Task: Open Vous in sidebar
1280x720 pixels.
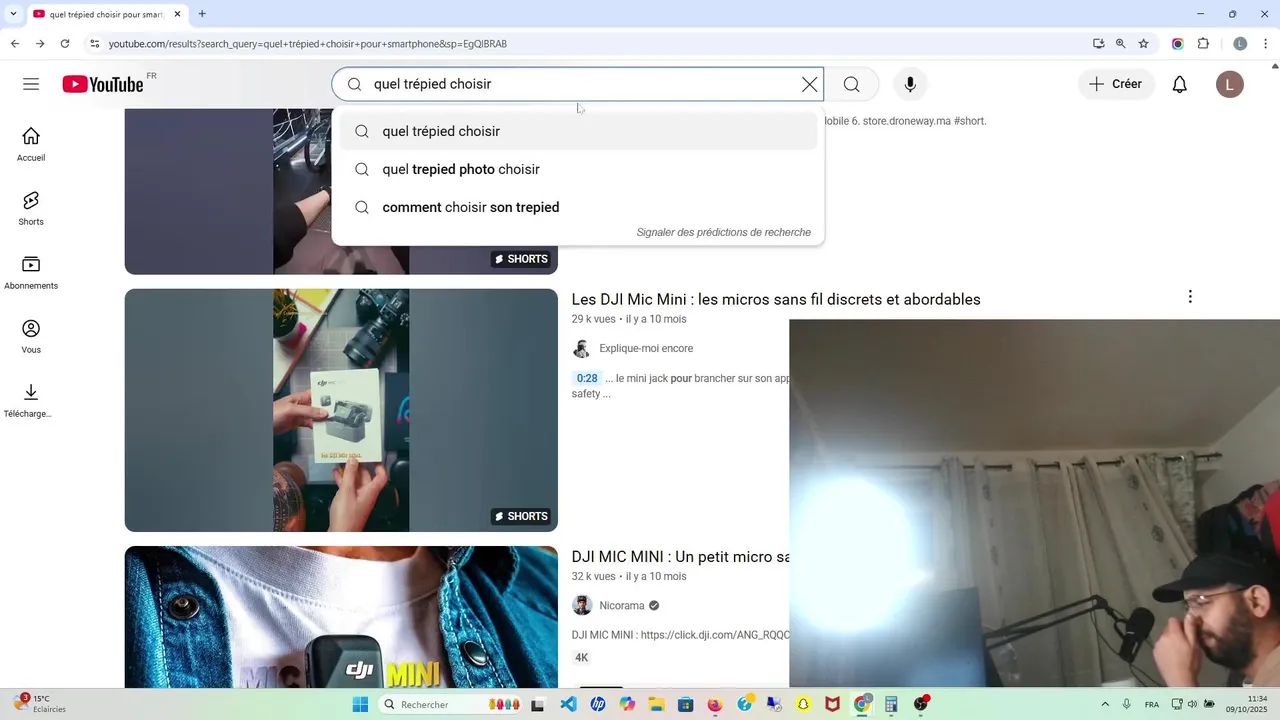Action: pyautogui.click(x=31, y=336)
